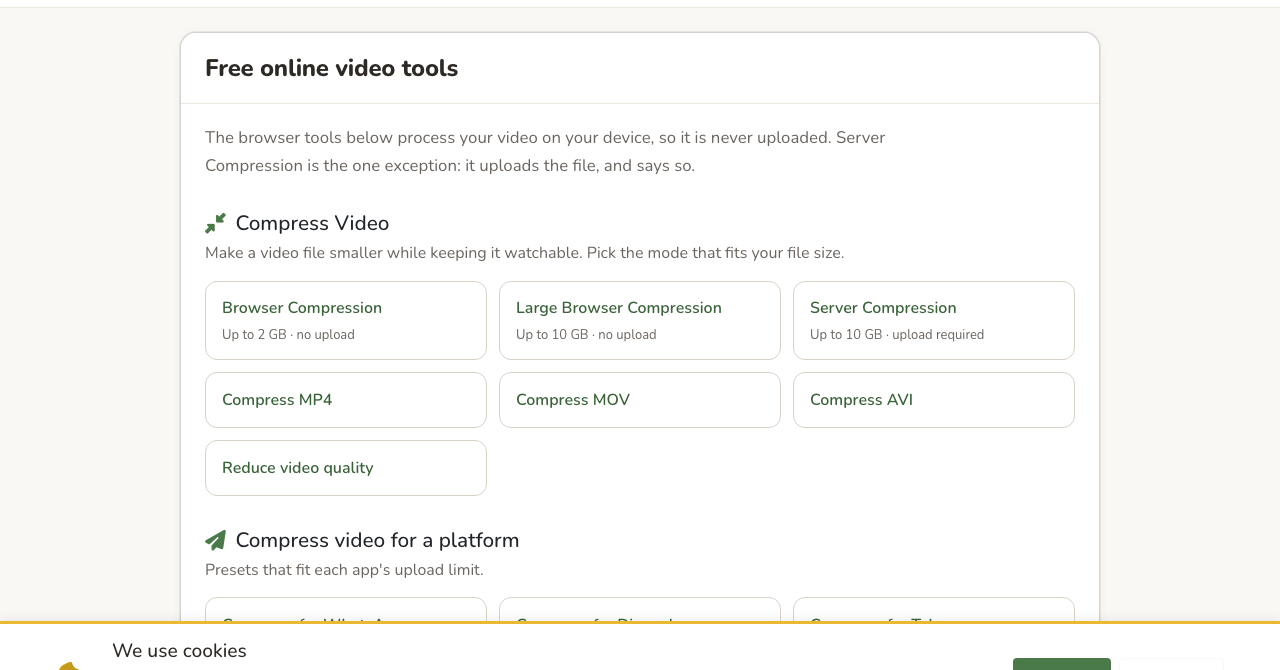The height and width of the screenshot is (670, 1280).
Task: Open the Large Browser Compression tool
Action: click(640, 320)
